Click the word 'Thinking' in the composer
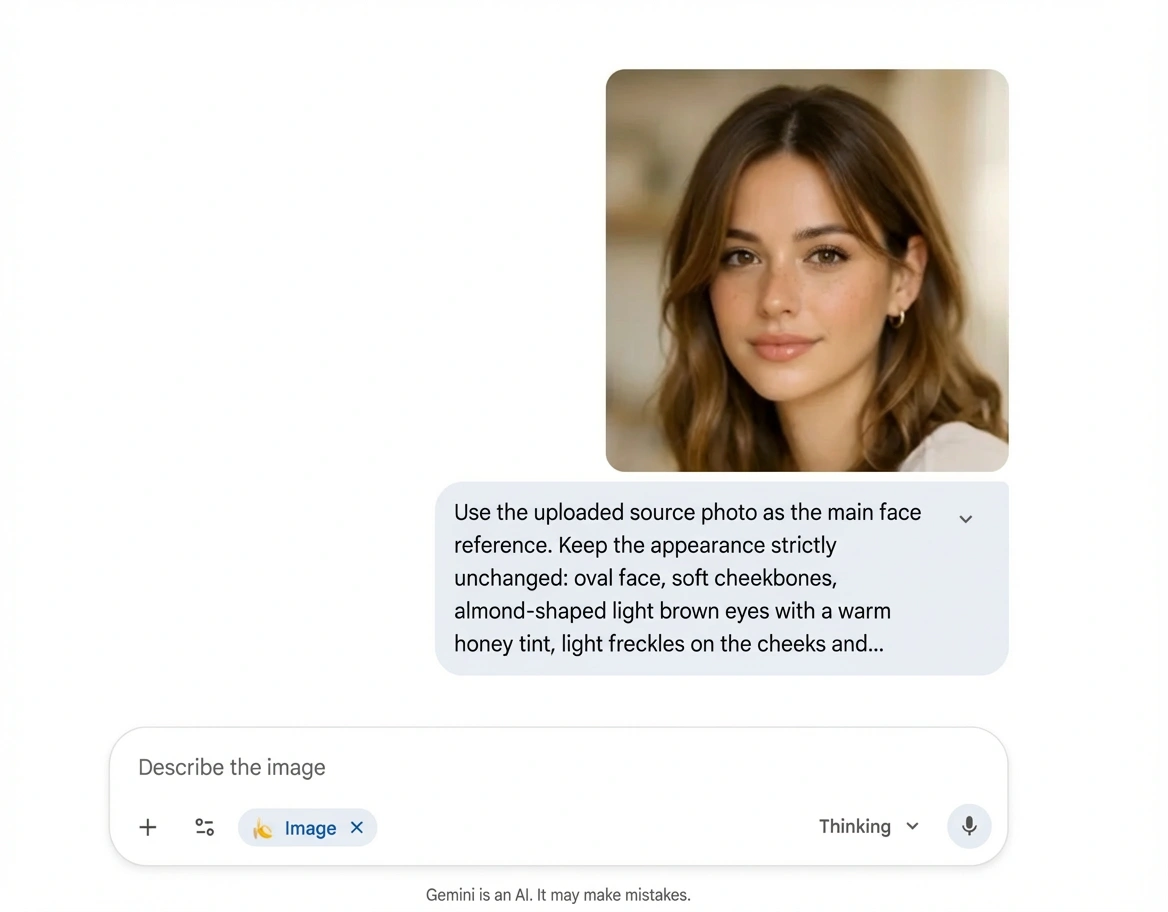 (854, 826)
